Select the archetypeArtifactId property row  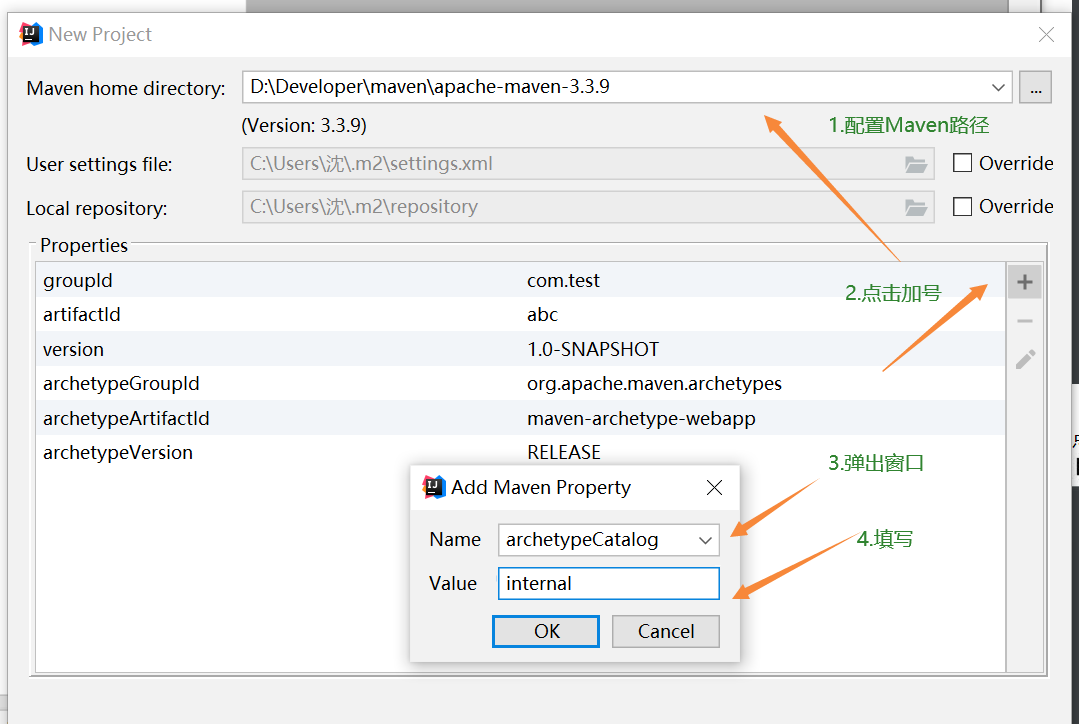tap(520, 418)
